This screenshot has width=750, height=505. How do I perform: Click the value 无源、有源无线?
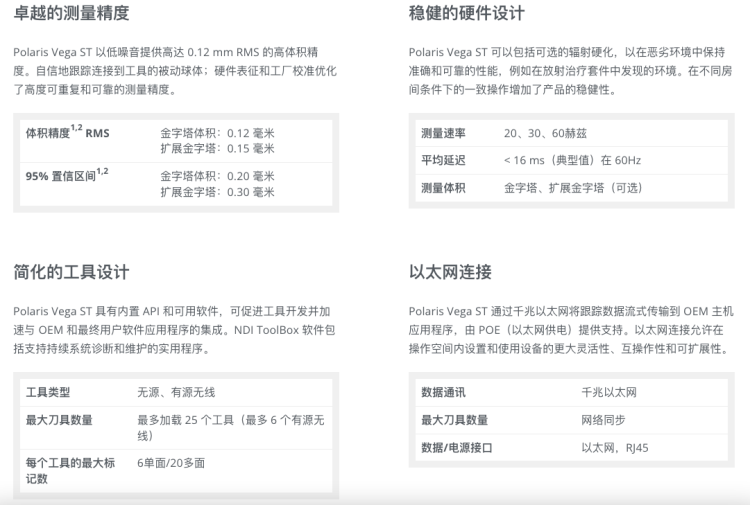(x=176, y=393)
